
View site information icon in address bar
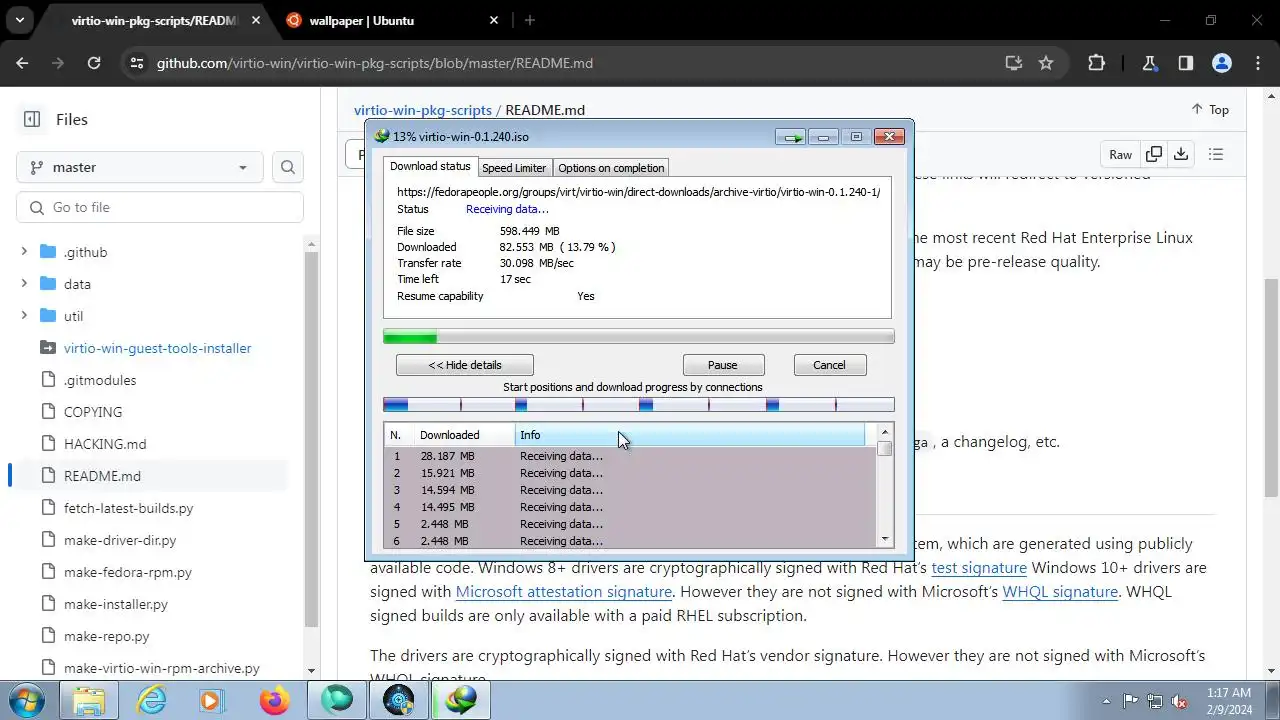137,63
